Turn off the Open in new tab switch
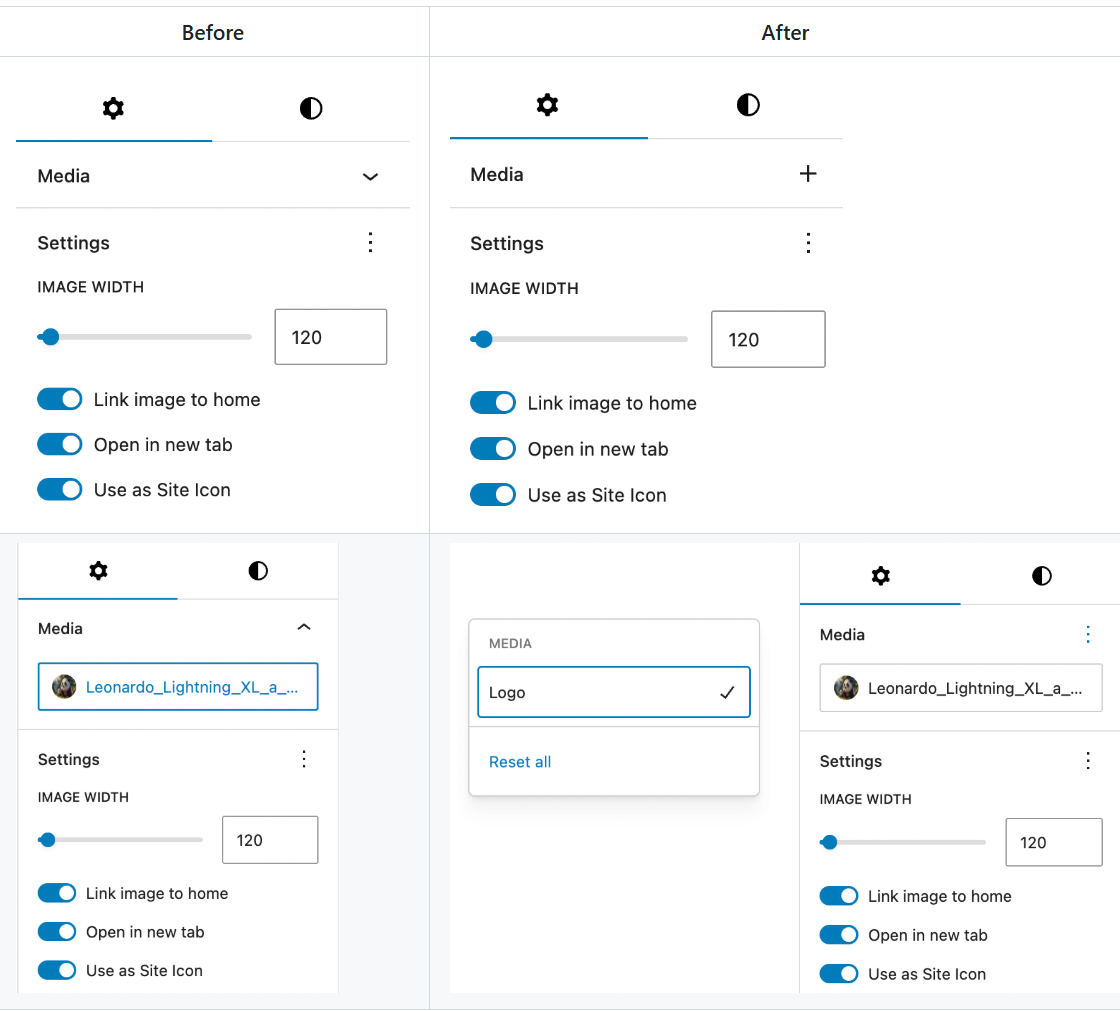Image resolution: width=1120 pixels, height=1011 pixels. [x=60, y=444]
